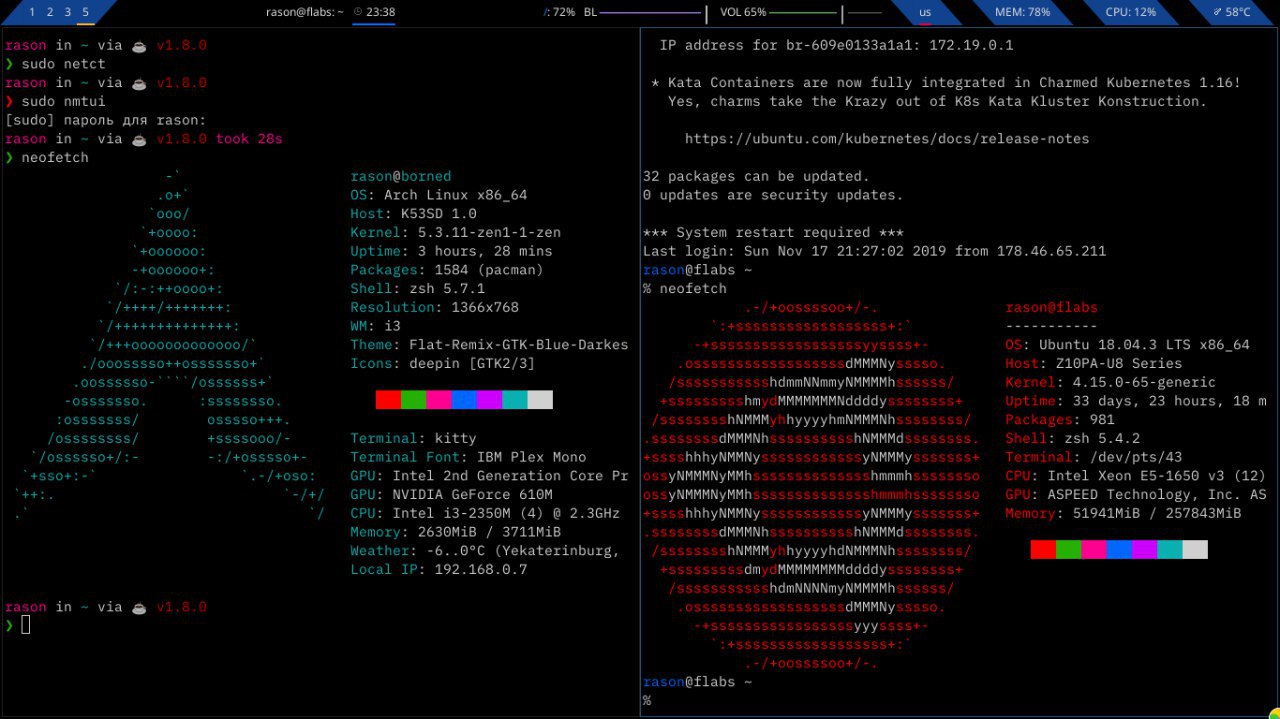Switch to workspace 2 in the bar
Viewport: 1280px width, 719px height.
[50, 12]
